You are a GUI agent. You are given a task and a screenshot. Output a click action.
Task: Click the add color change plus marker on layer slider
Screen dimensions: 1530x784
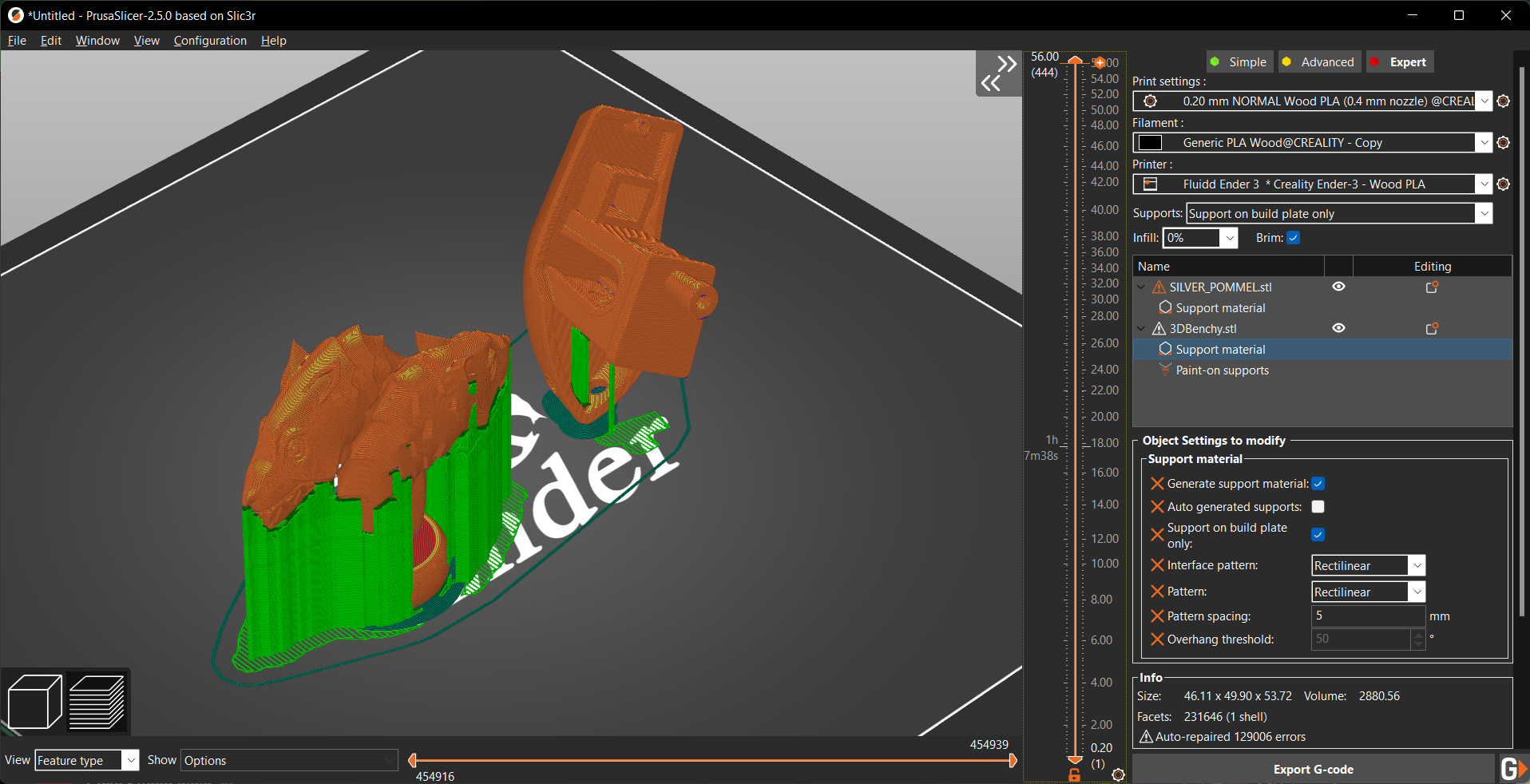pos(1100,62)
